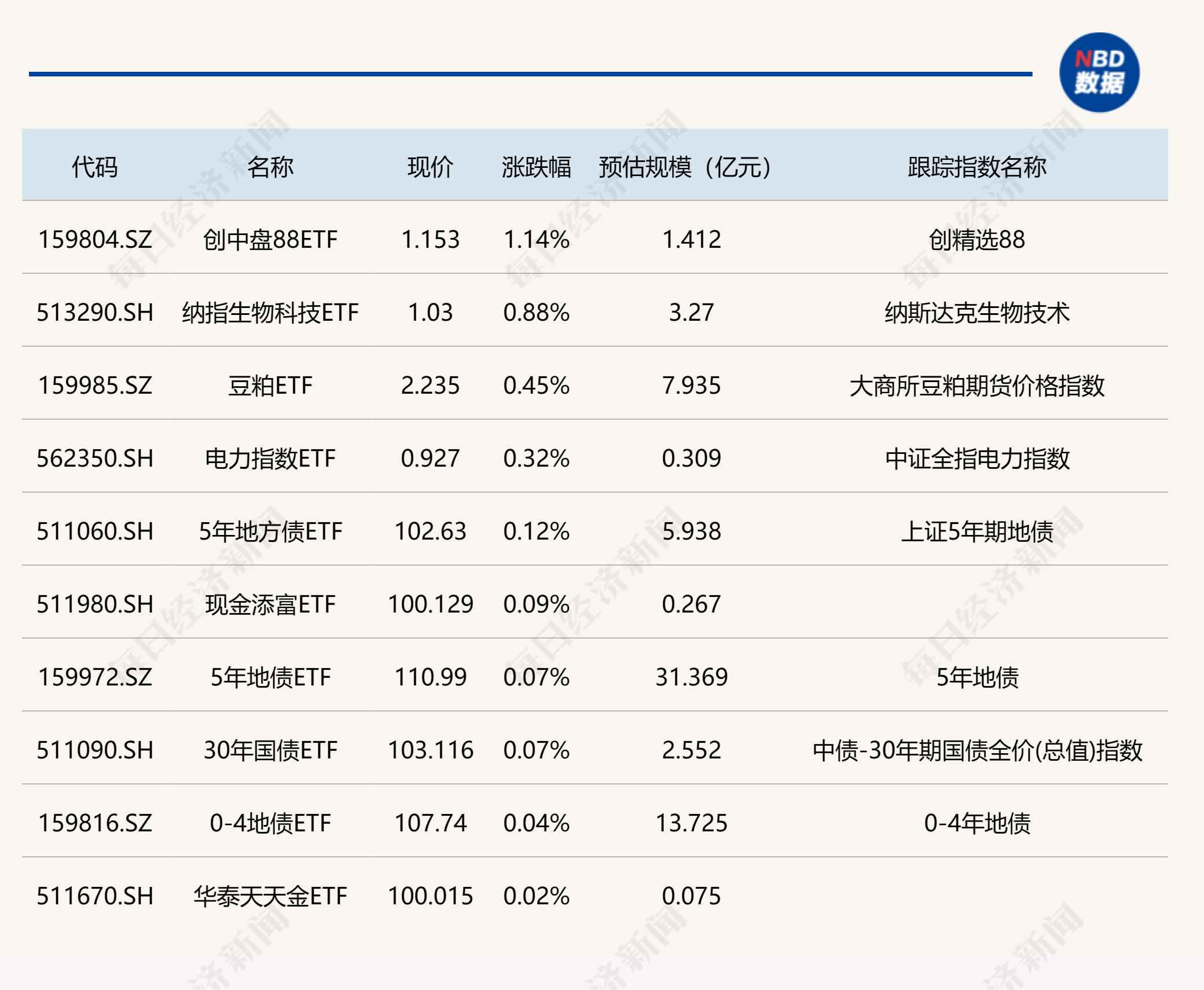The width and height of the screenshot is (1204, 990).
Task: Click the change value 0.88%
Action: tap(537, 313)
